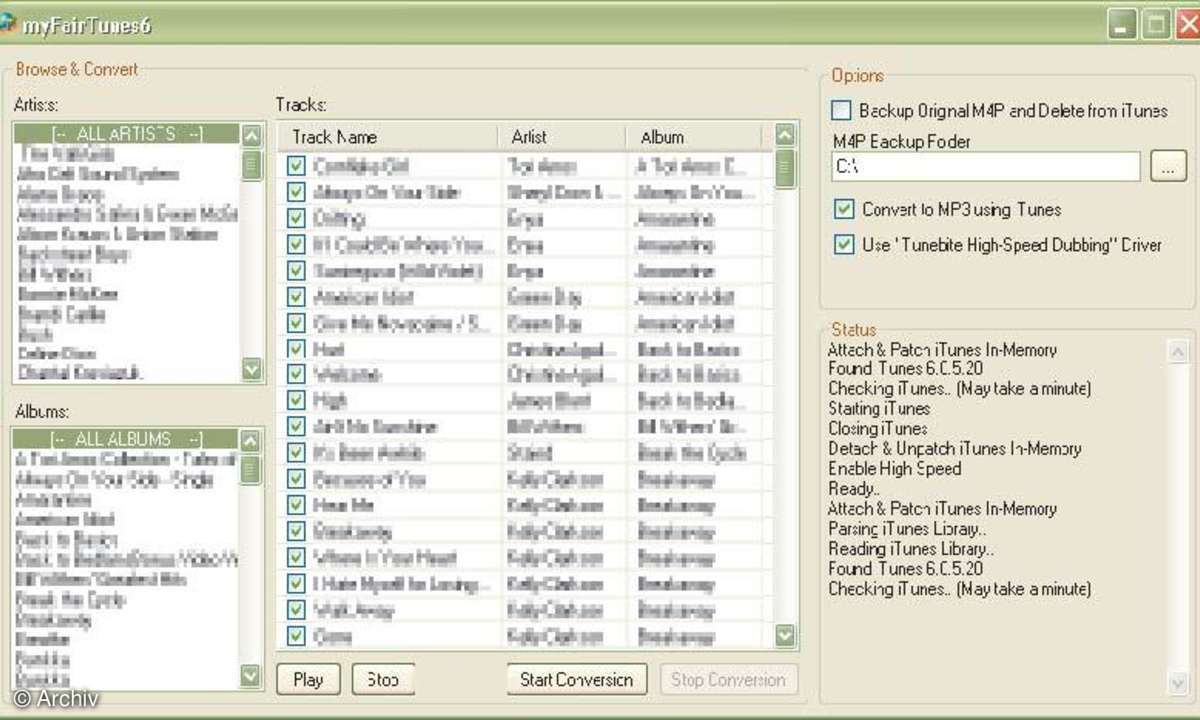Click the Artists list scroll-down arrow
The width and height of the screenshot is (1200, 720).
pos(252,370)
